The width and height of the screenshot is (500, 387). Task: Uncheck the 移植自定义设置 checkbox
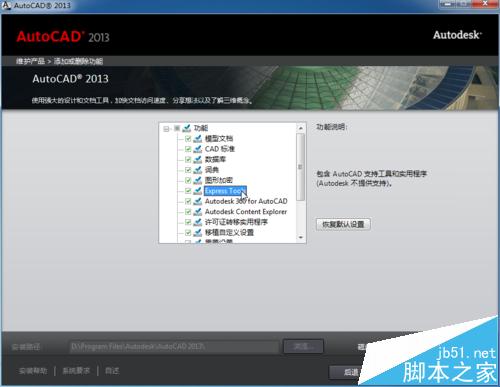(x=188, y=232)
